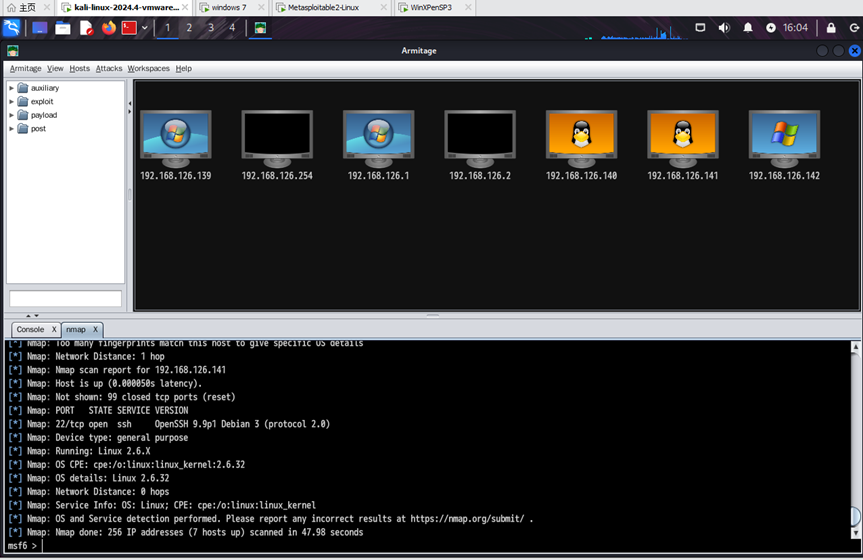Click the payload folder icon
Image resolution: width=863 pixels, height=560 pixels.
(23, 115)
